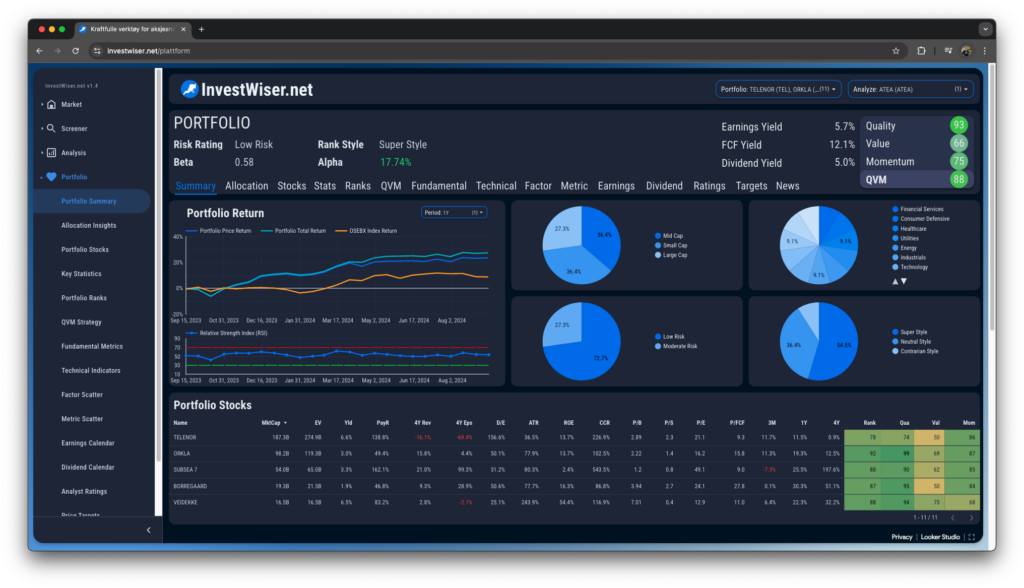Image resolution: width=1024 pixels, height=588 pixels.
Task: Click the green QVM score 88 badge
Action: pos(958,180)
